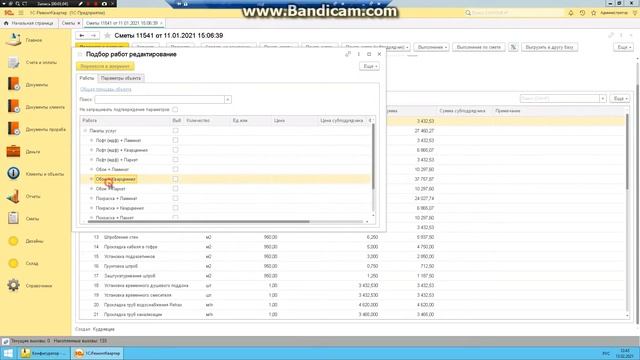
Task: Tick the checkbox for Лофт + Ламинат
Action: tap(176, 140)
